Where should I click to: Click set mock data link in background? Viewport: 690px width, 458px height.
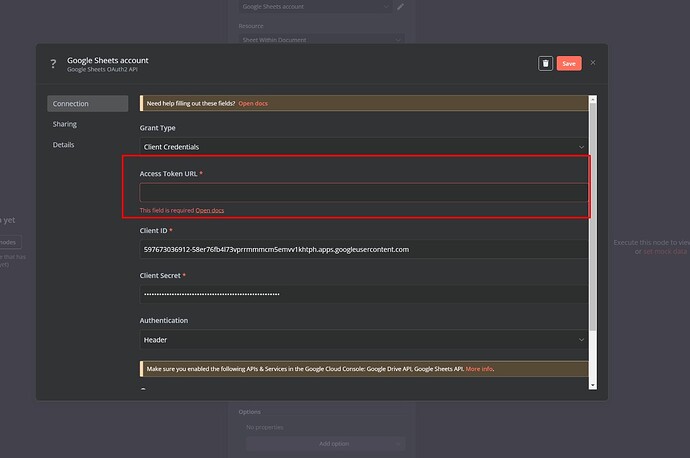tap(665, 252)
